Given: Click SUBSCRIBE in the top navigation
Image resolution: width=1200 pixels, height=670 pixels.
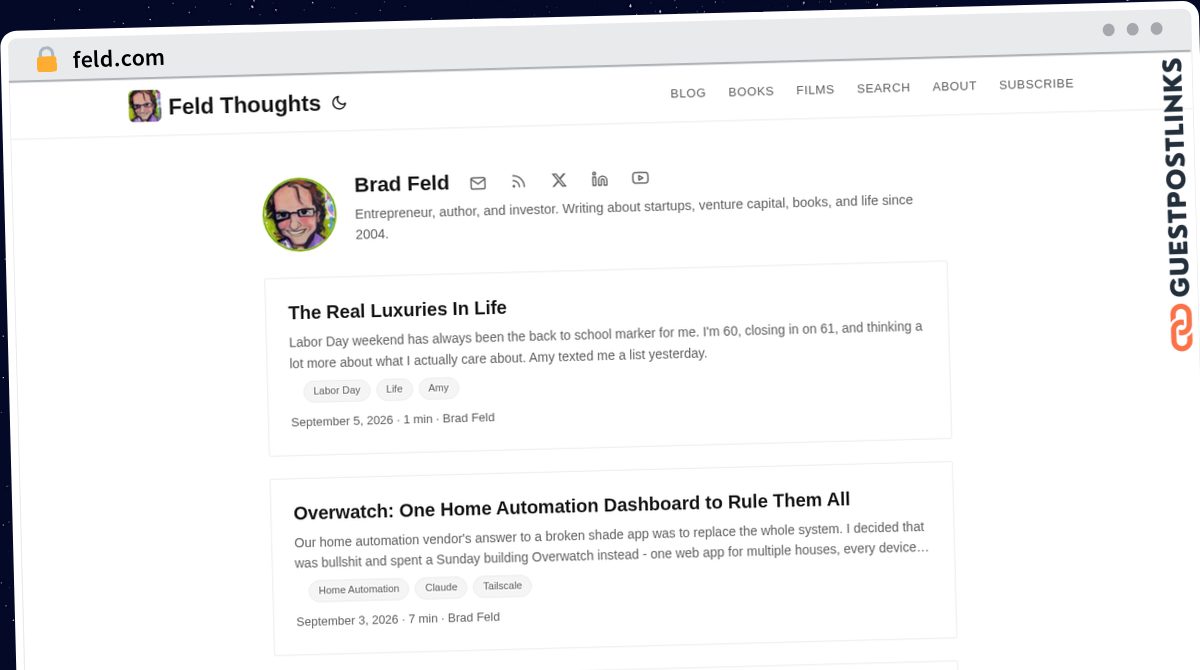Looking at the screenshot, I should (1036, 84).
